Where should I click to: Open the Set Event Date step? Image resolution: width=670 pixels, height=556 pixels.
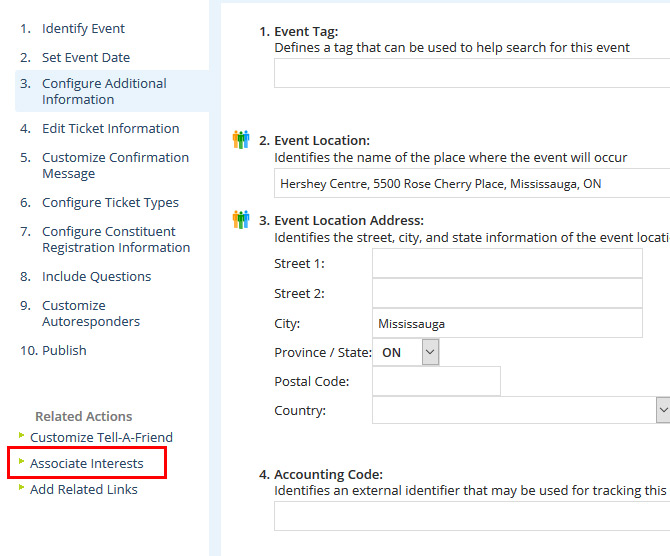85,58
